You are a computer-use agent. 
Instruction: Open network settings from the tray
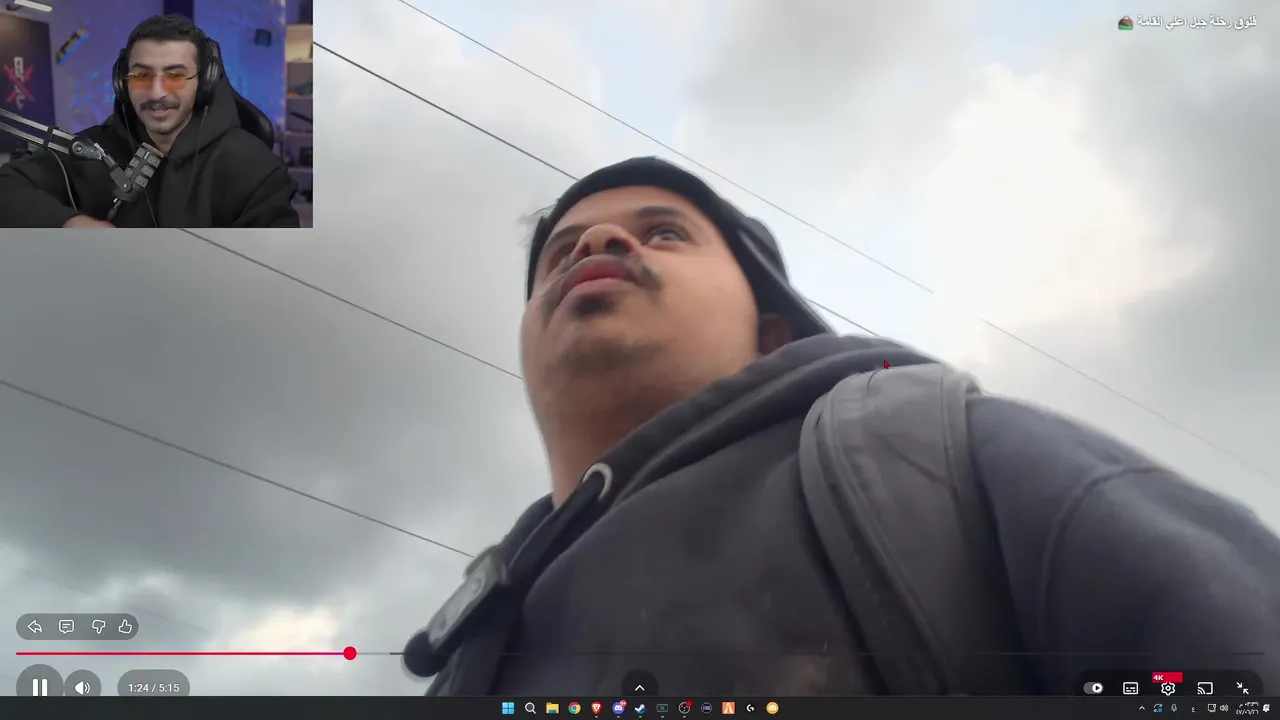coord(1212,708)
